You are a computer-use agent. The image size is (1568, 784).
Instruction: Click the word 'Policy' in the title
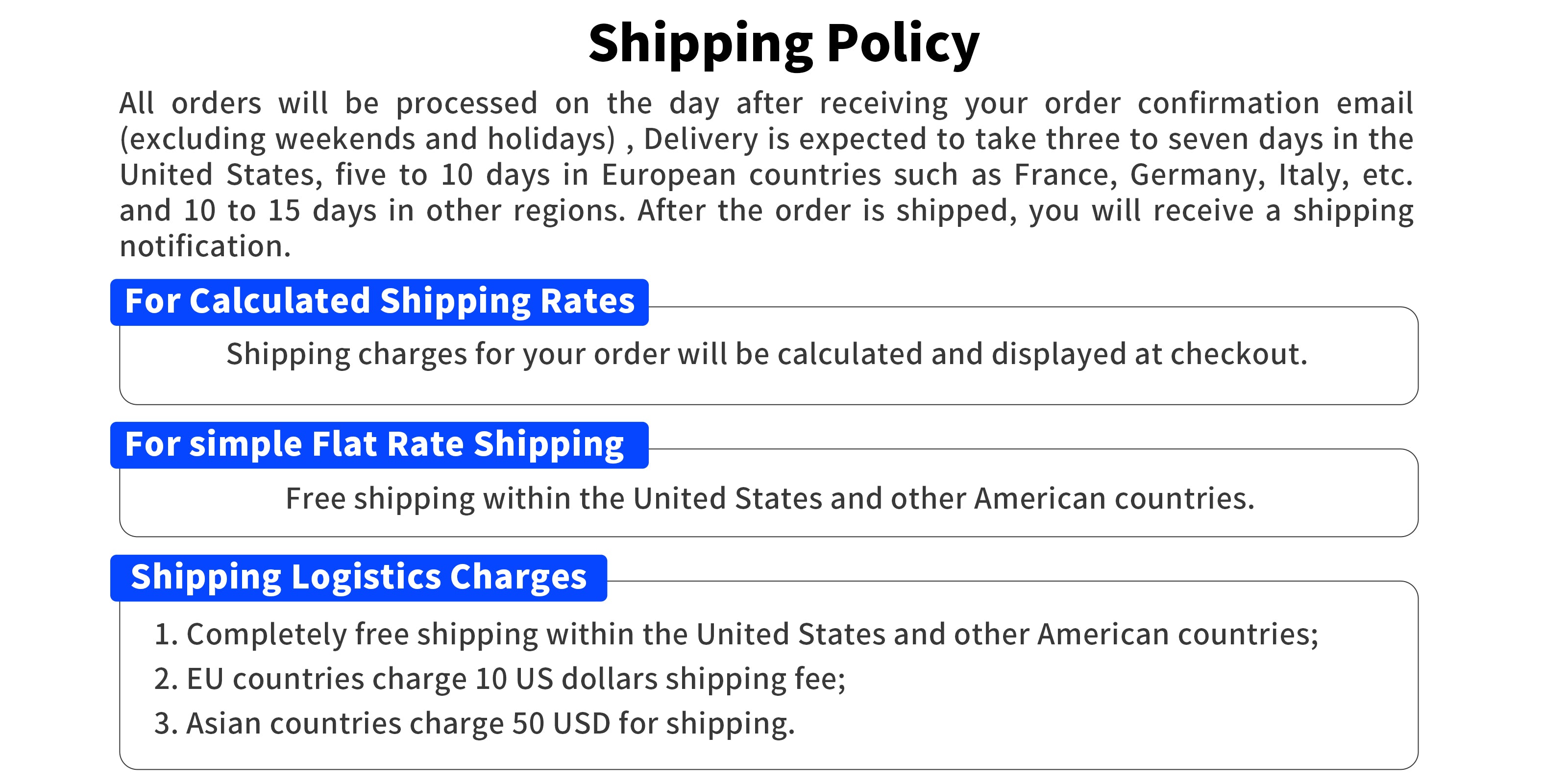pyautogui.click(x=903, y=44)
